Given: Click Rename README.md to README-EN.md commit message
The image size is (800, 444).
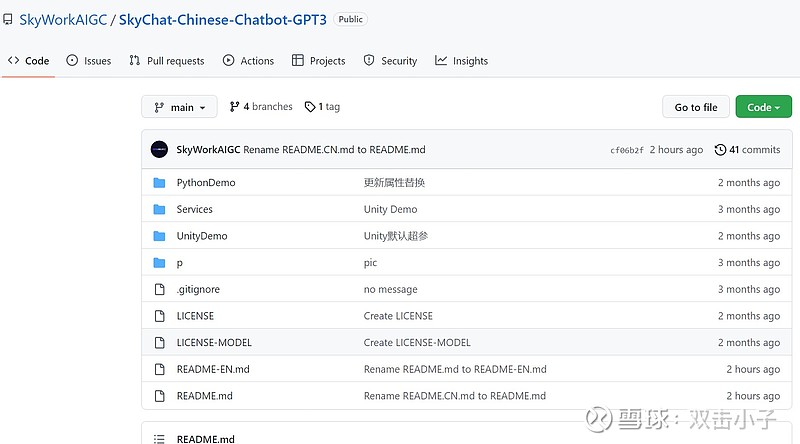Looking at the screenshot, I should [x=455, y=369].
